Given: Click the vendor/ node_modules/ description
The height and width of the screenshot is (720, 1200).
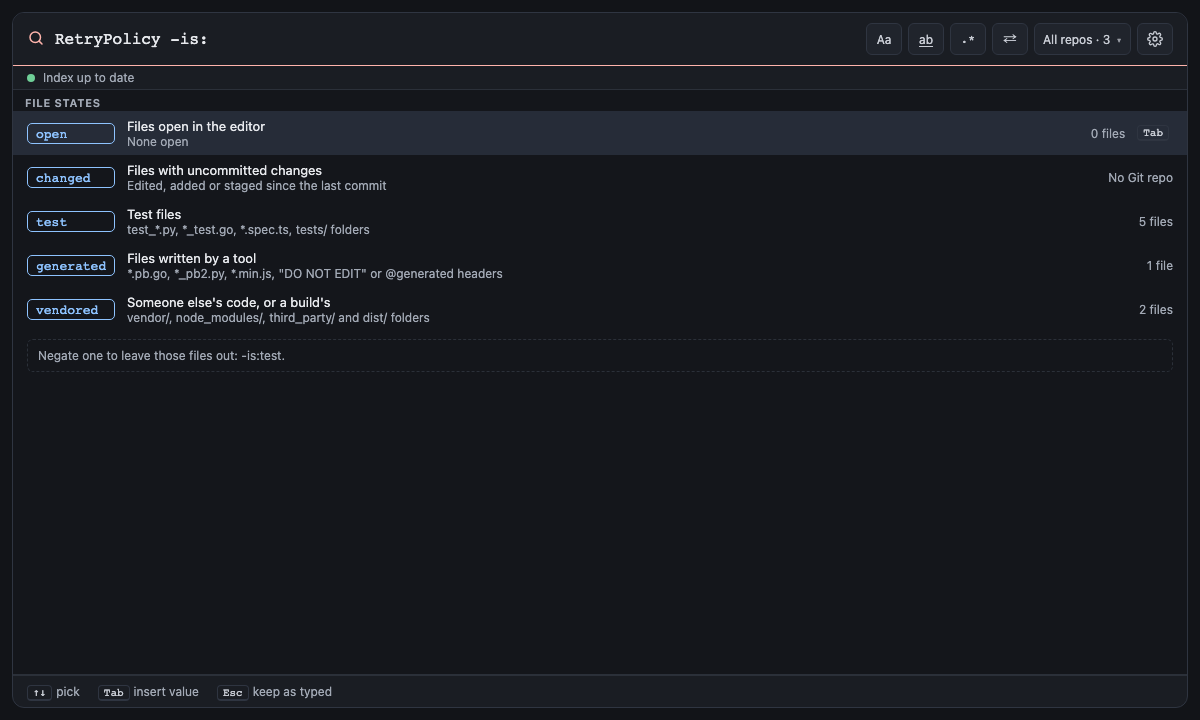Looking at the screenshot, I should [278, 317].
